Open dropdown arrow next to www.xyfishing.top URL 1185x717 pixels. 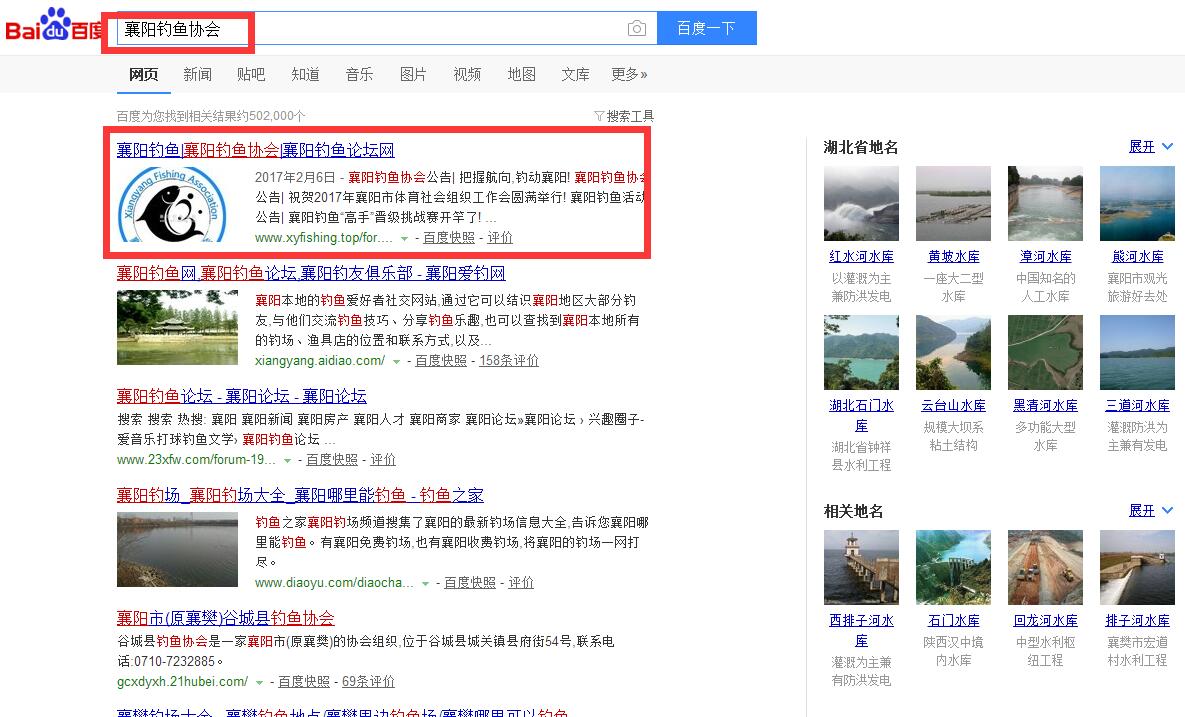[404, 239]
